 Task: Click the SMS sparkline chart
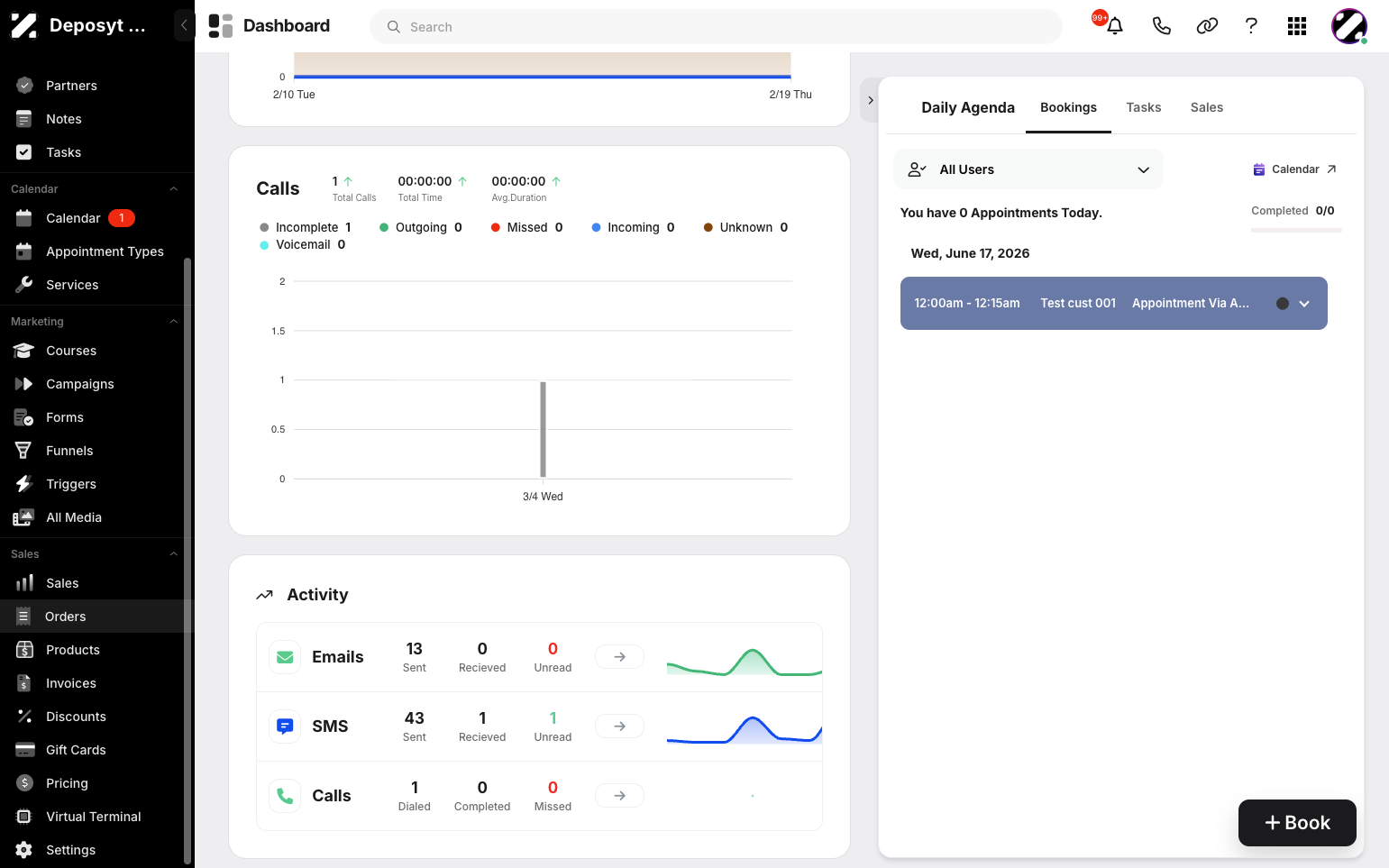tap(744, 730)
